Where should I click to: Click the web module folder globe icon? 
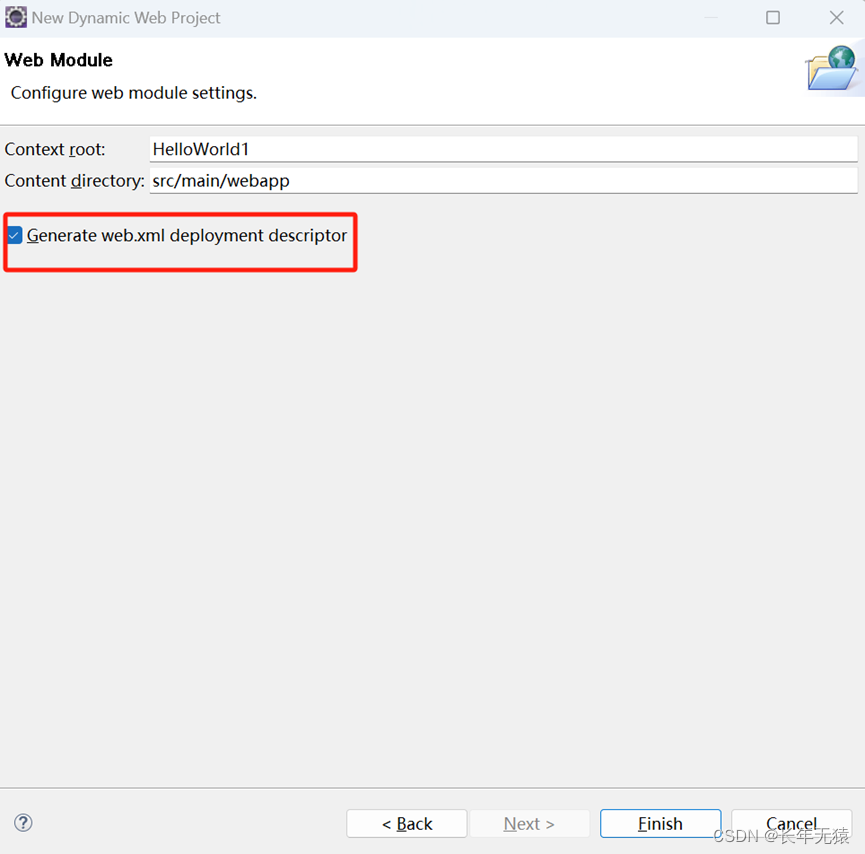tap(831, 68)
